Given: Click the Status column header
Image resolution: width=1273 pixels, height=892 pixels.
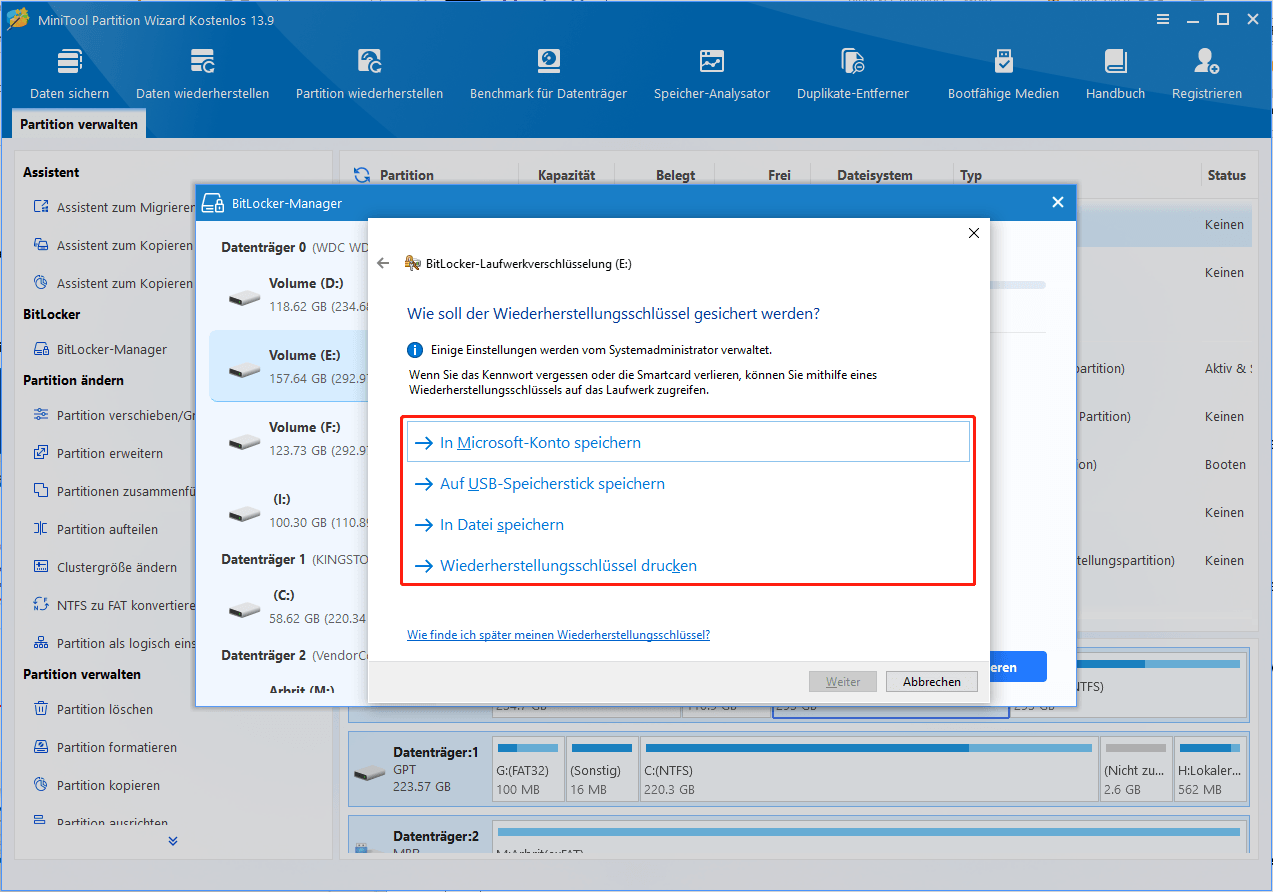Looking at the screenshot, I should pos(1226,175).
